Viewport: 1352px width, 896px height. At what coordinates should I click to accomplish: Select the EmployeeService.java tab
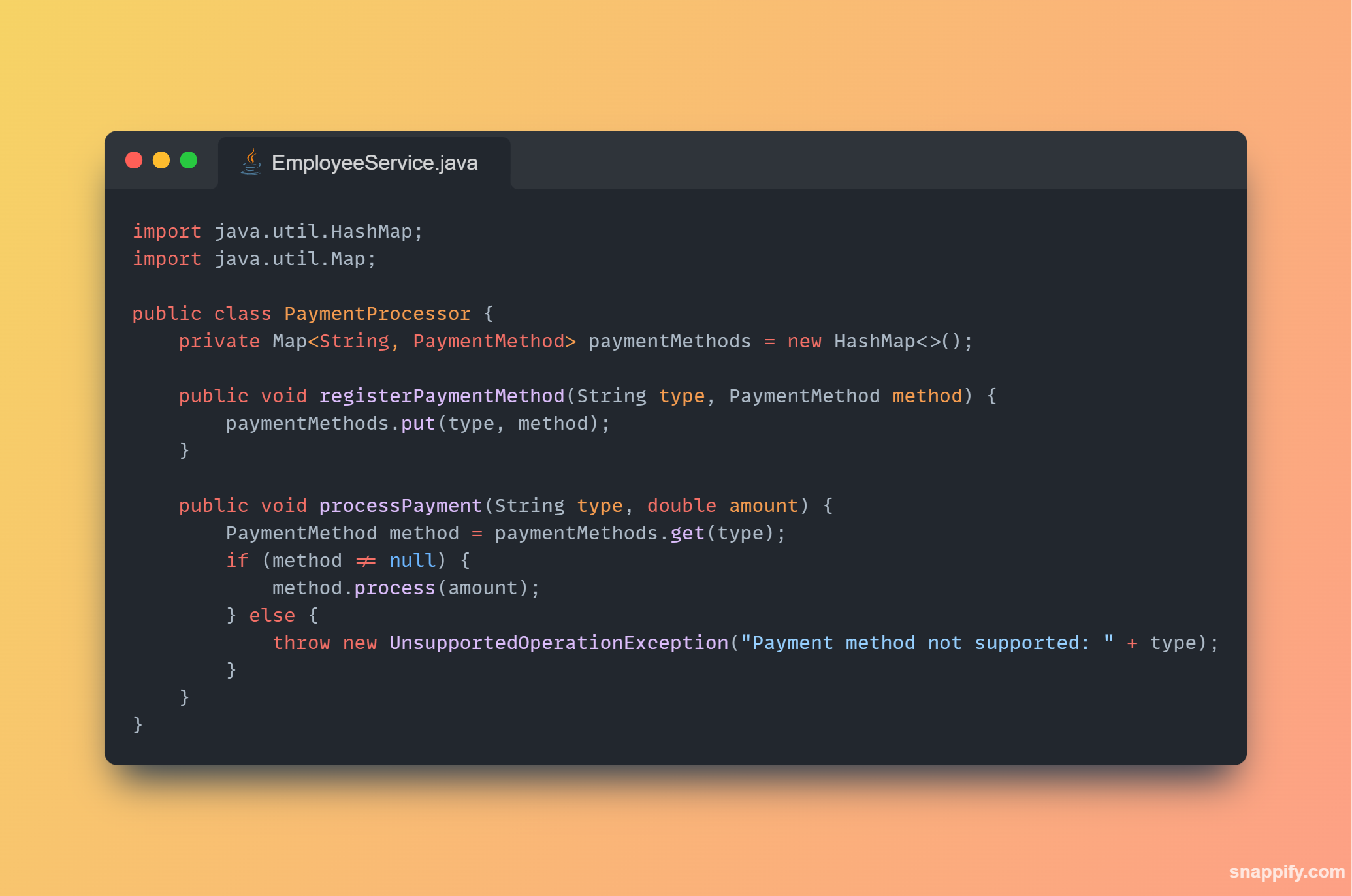(x=364, y=163)
